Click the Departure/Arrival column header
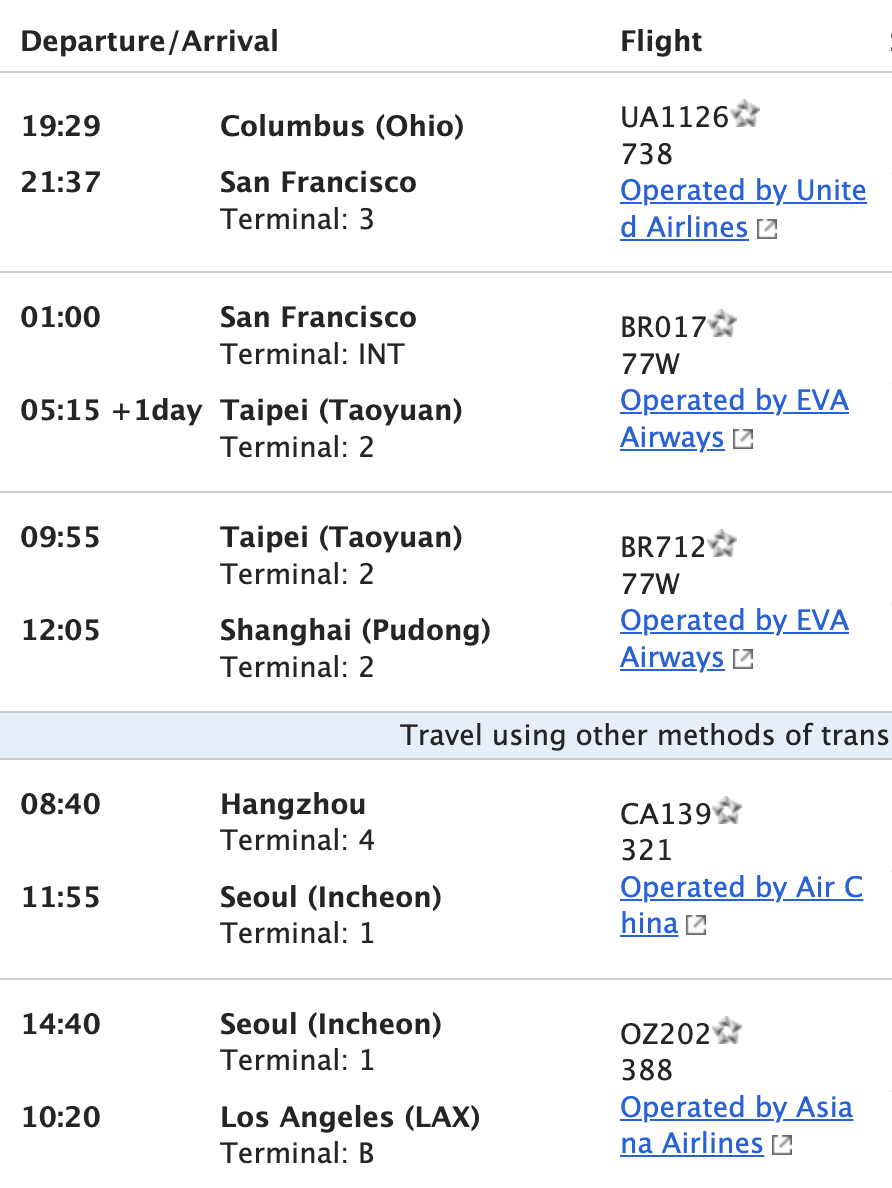Screen dimensions: 892x1188 point(149,41)
